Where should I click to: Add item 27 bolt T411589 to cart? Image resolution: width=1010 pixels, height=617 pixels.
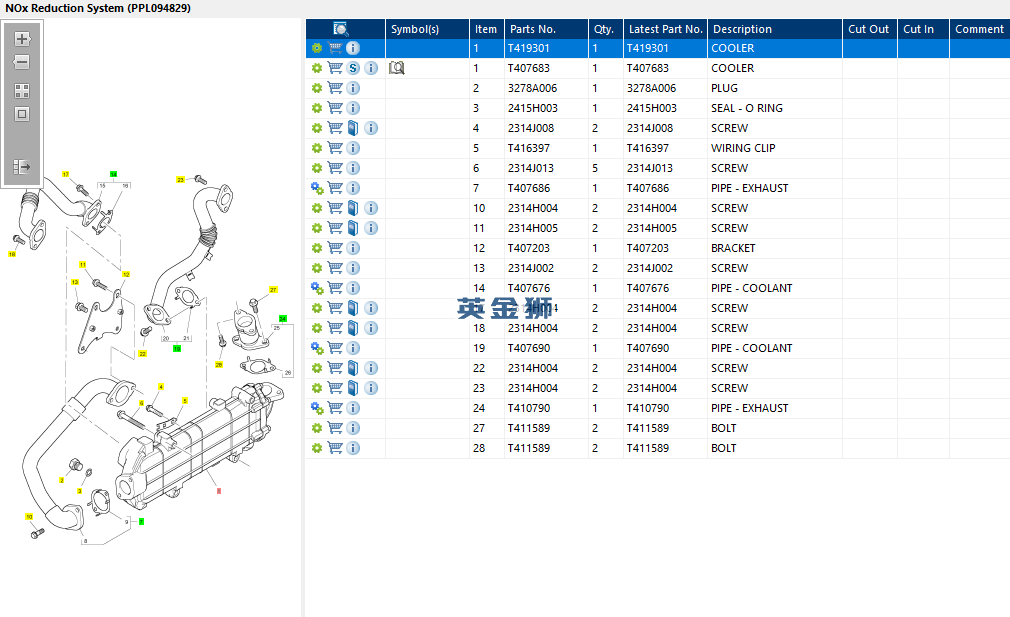click(335, 427)
